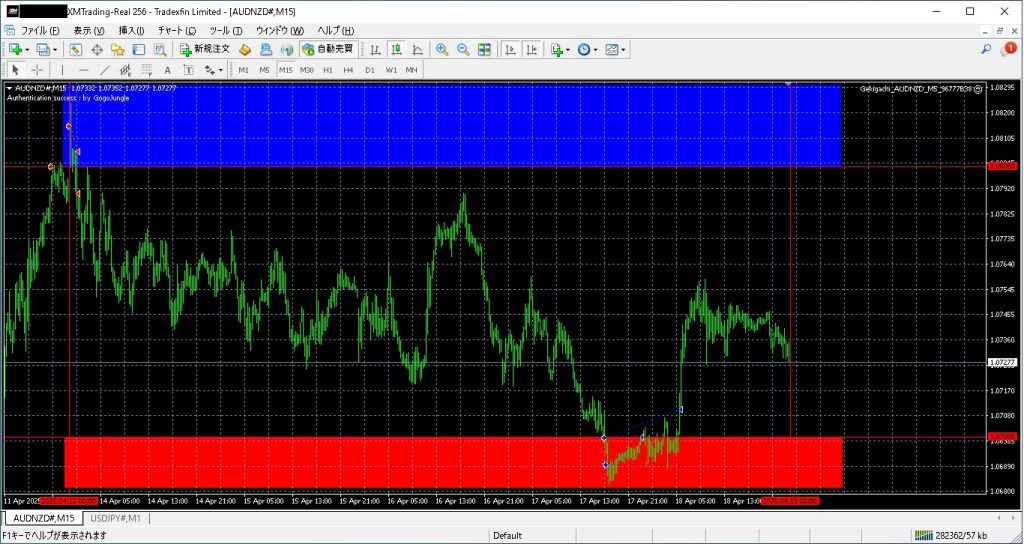Toggle chart shift button
This screenshot has height=544, width=1024.
point(531,49)
